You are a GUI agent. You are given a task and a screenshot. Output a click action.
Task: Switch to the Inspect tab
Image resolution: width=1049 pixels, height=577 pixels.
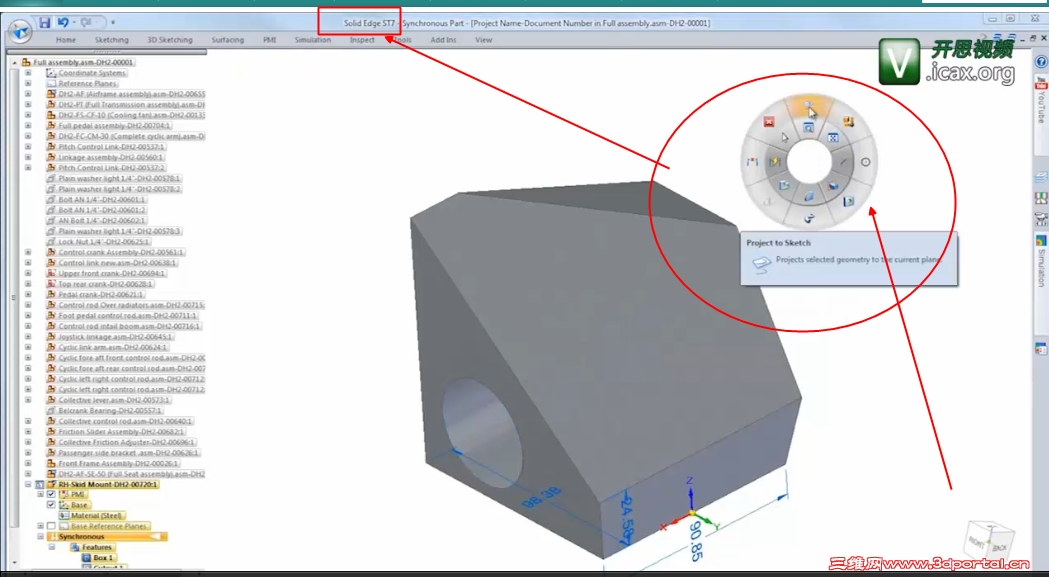[x=362, y=40]
